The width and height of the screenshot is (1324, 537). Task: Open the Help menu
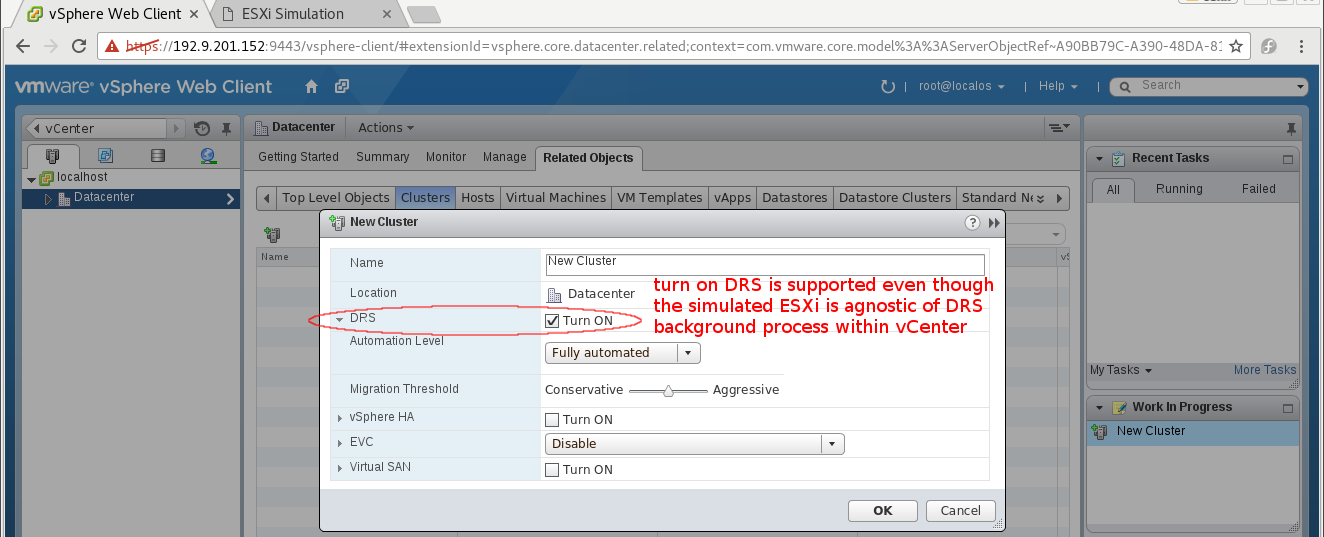click(x=1058, y=87)
